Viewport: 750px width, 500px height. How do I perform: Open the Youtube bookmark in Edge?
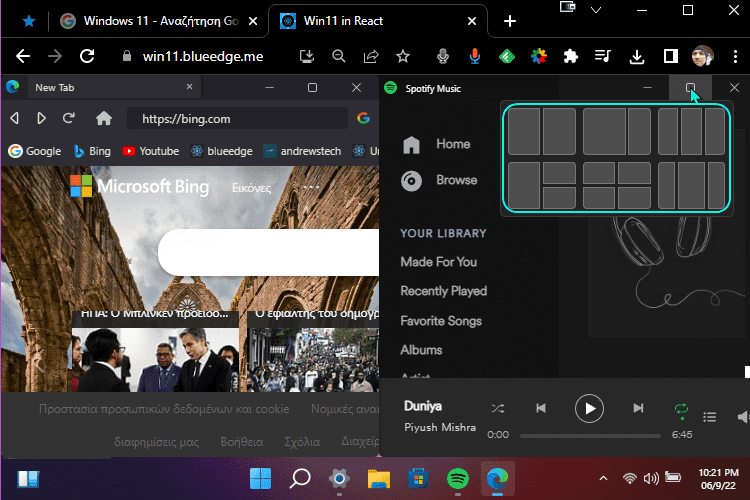click(x=150, y=151)
